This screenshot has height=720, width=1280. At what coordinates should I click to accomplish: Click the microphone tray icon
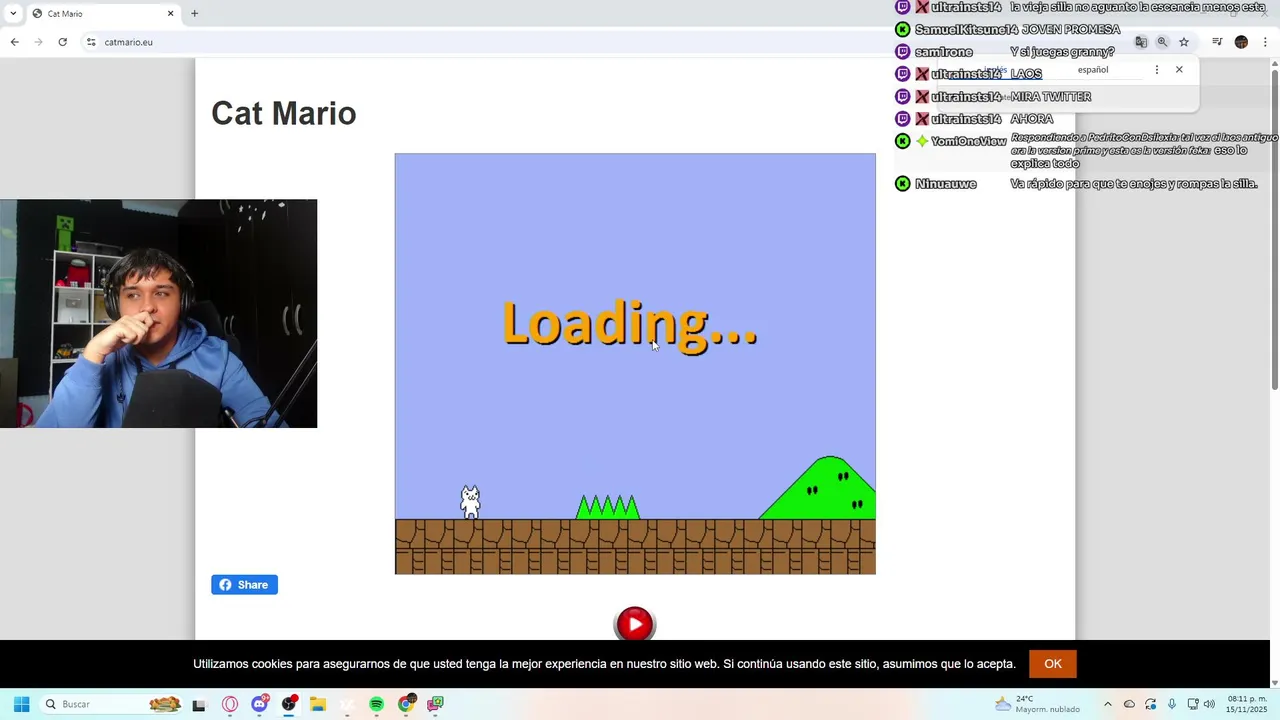pyautogui.click(x=1171, y=704)
